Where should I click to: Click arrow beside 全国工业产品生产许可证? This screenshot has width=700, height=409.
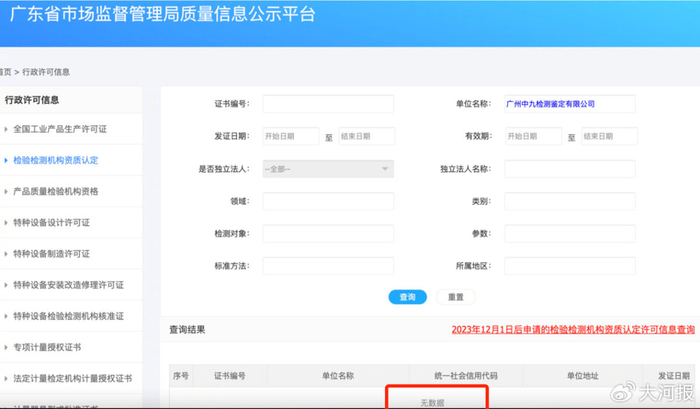tap(6, 129)
